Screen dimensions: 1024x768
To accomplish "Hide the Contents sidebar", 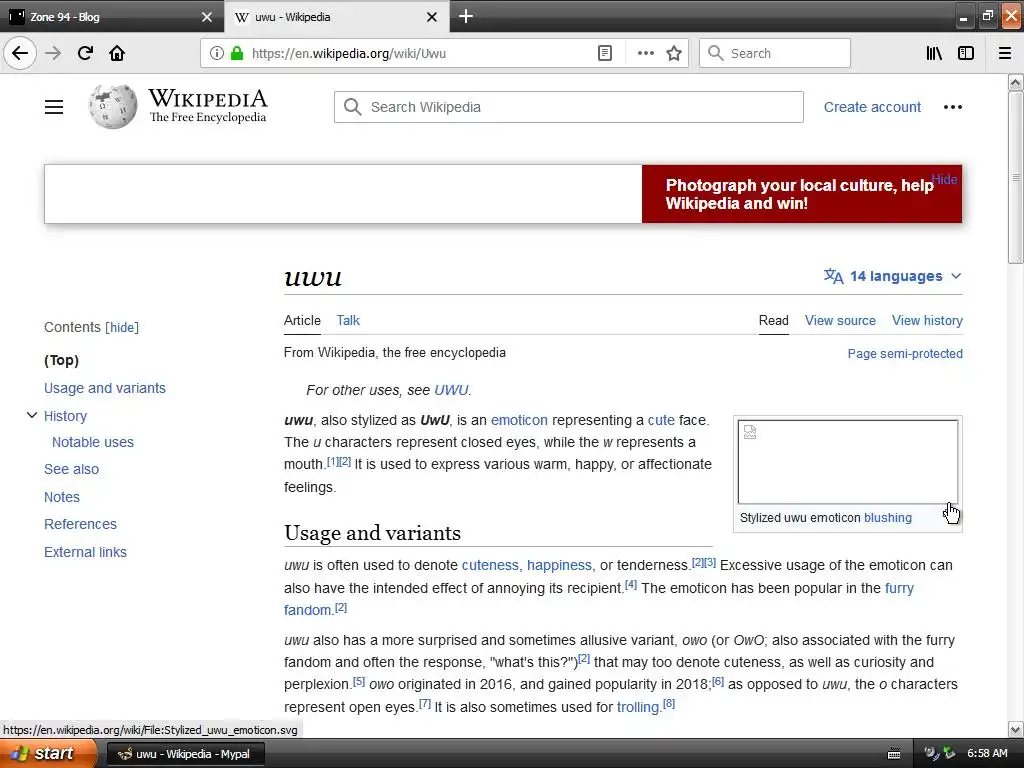I will pos(122,327).
